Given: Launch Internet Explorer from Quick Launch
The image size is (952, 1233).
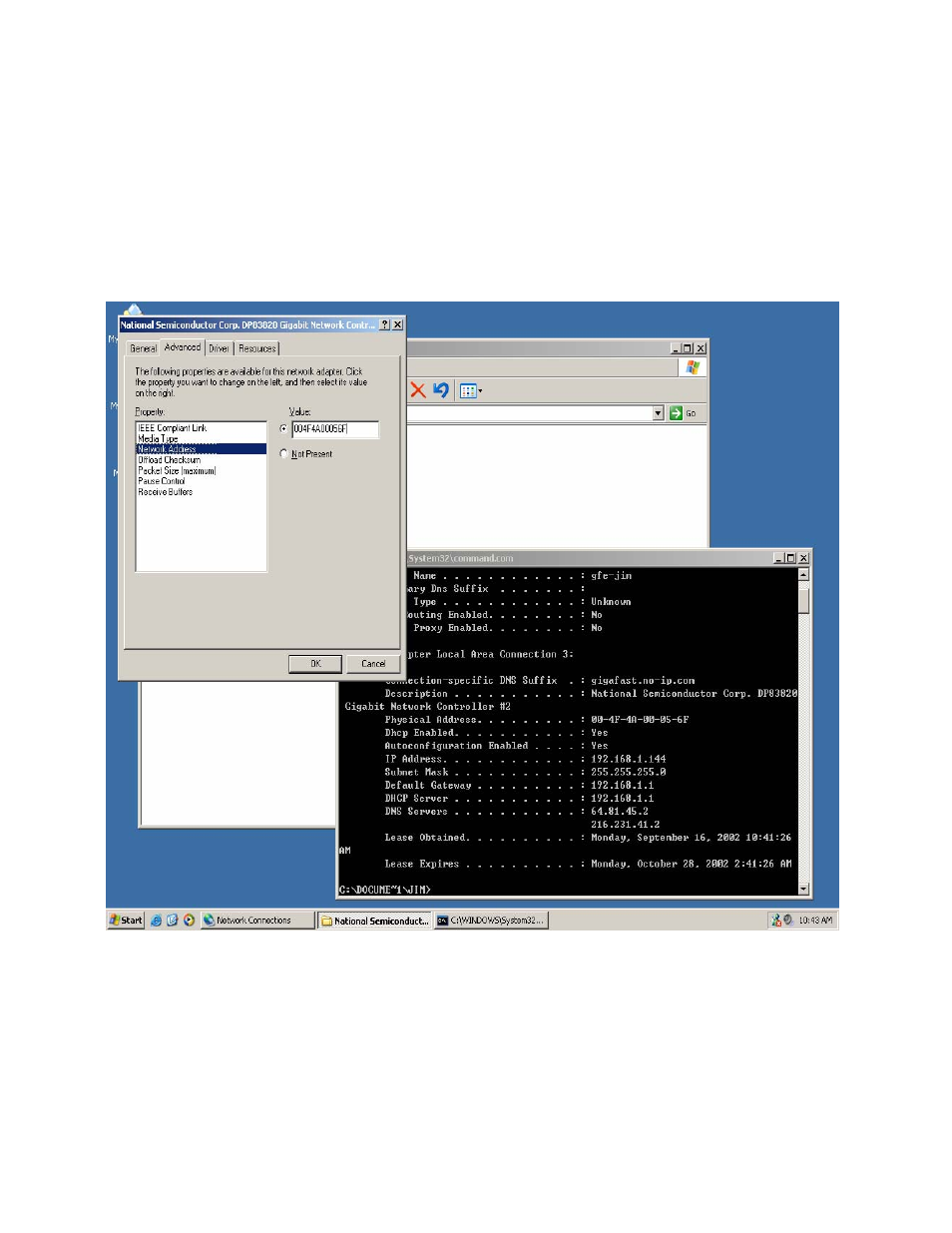Looking at the screenshot, I should click(156, 921).
